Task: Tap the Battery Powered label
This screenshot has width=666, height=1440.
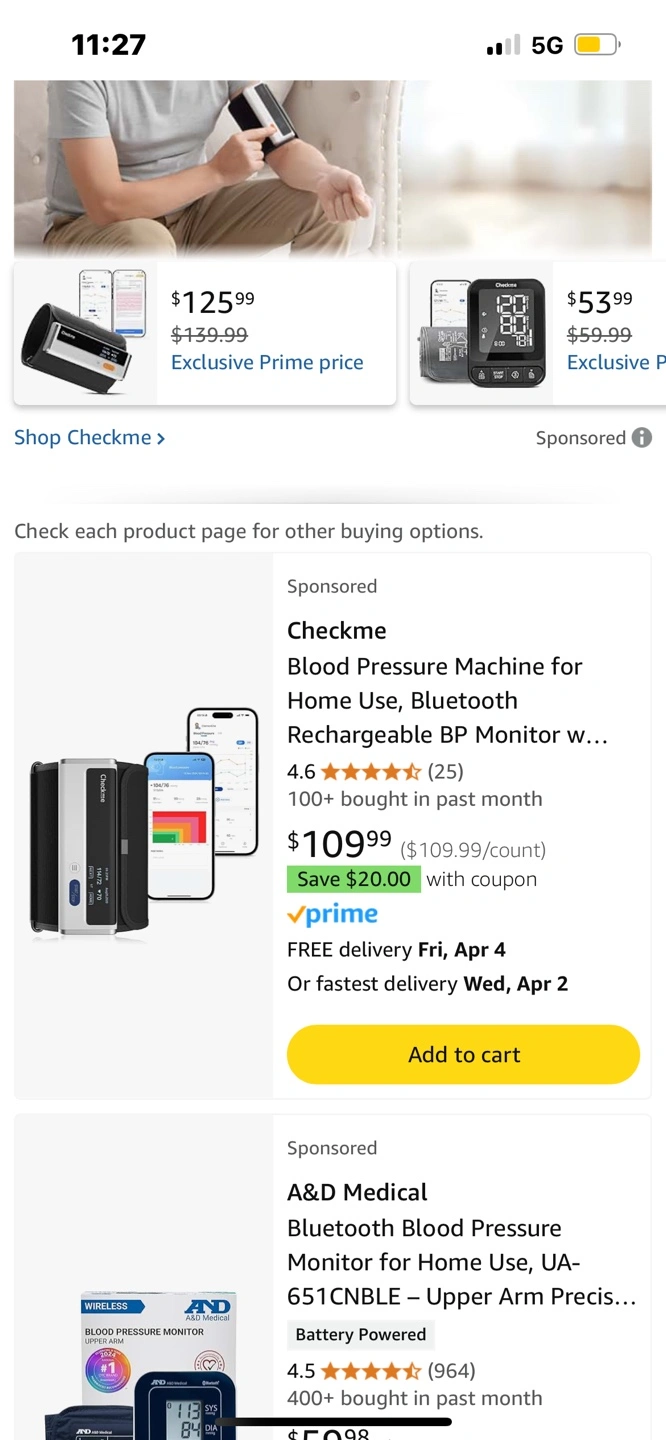Action: coord(360,1334)
